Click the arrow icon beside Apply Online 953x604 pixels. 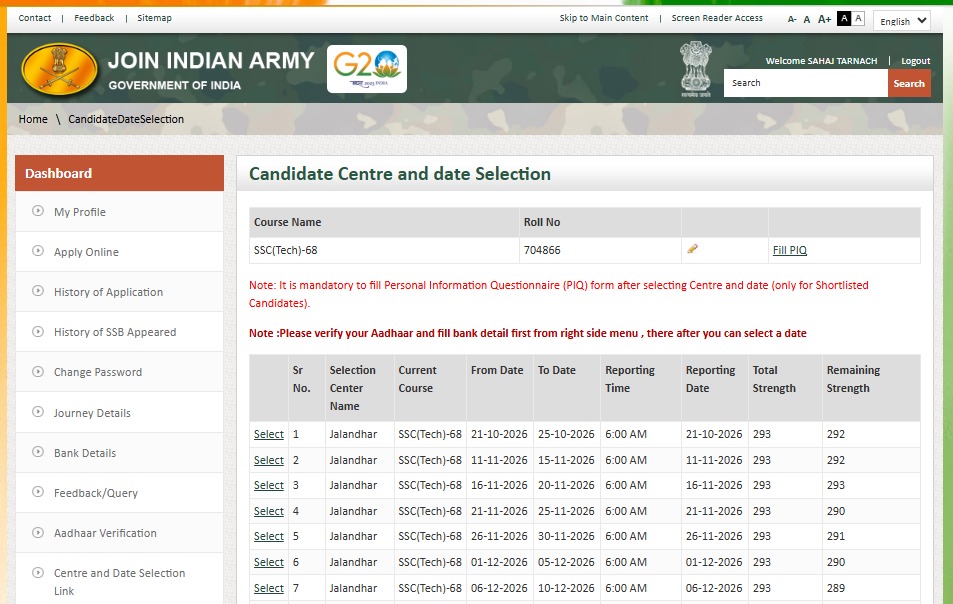tap(38, 251)
